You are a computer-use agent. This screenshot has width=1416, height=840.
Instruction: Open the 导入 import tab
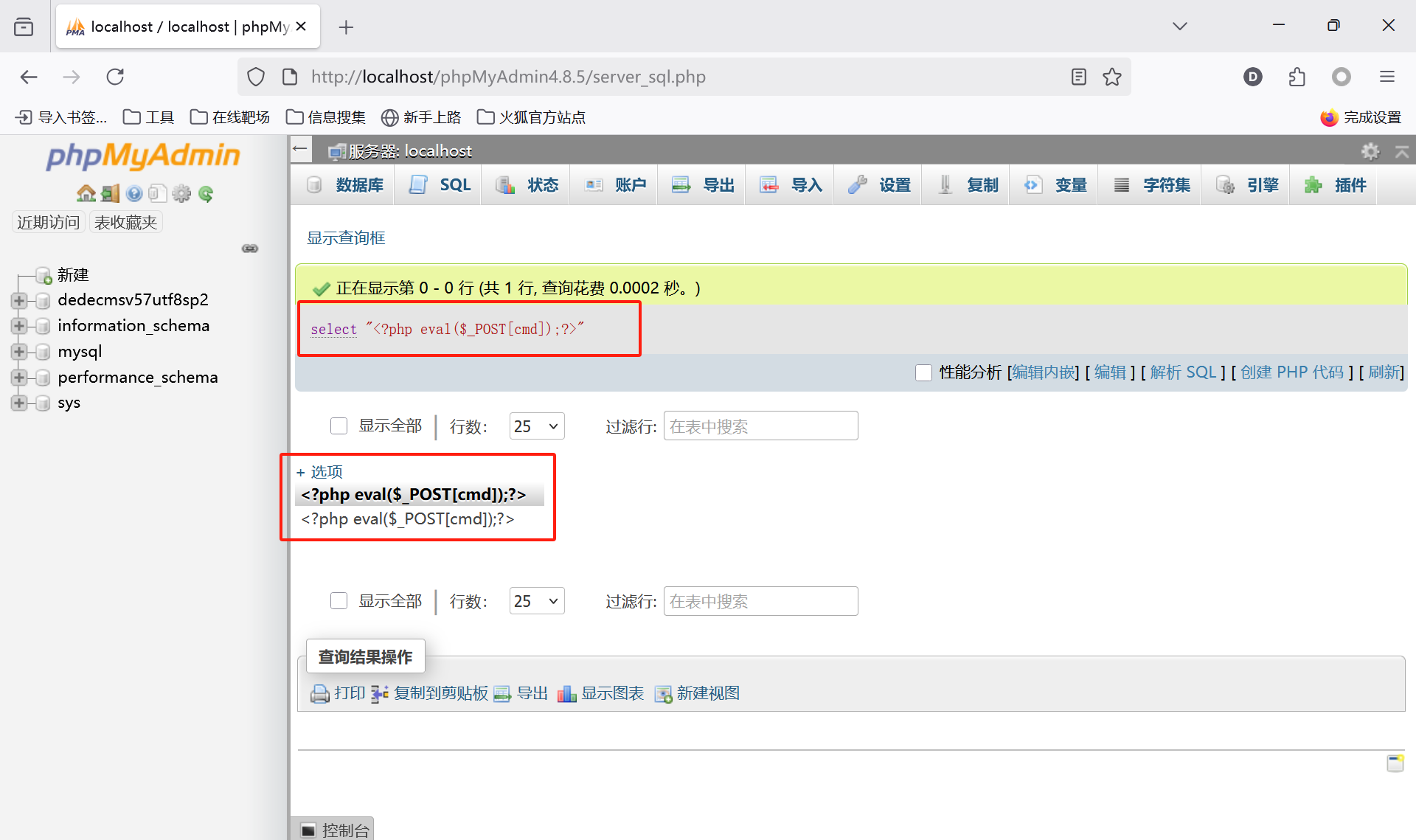(791, 185)
